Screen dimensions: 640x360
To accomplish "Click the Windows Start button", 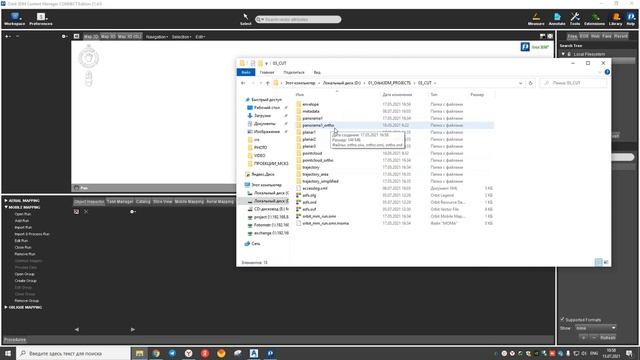I will coord(8,353).
